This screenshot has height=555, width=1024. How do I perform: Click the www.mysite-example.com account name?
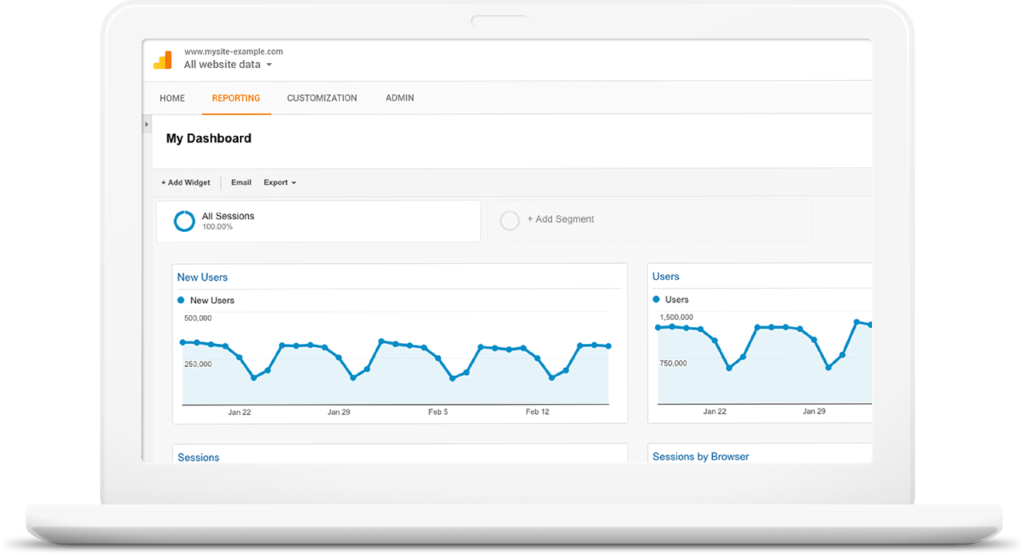pyautogui.click(x=233, y=52)
